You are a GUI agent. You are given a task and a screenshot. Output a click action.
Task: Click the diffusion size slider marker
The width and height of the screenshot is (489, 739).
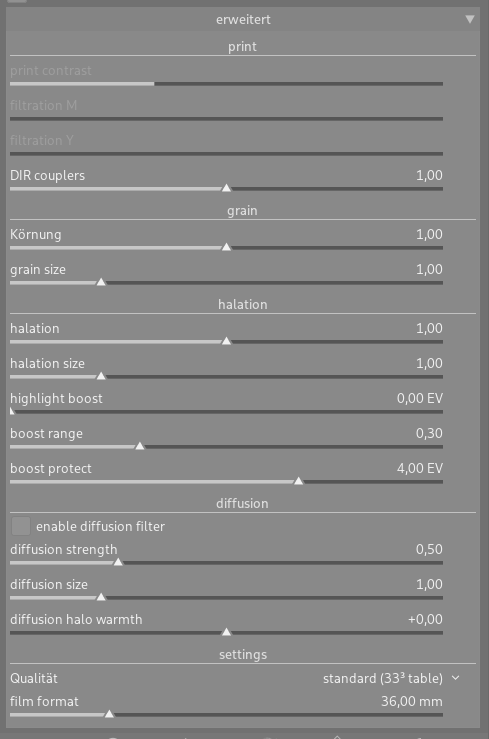[101, 597]
